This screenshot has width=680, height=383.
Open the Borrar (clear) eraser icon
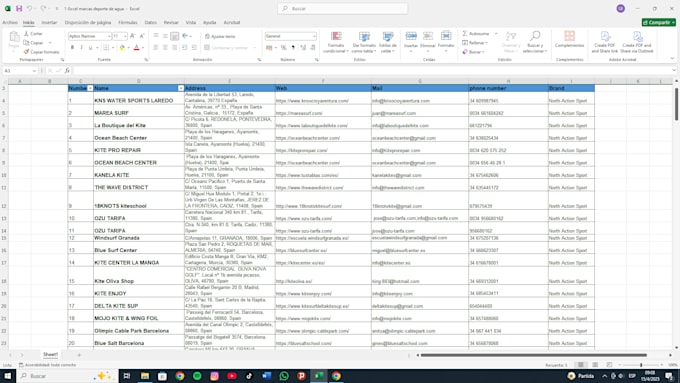(x=465, y=52)
